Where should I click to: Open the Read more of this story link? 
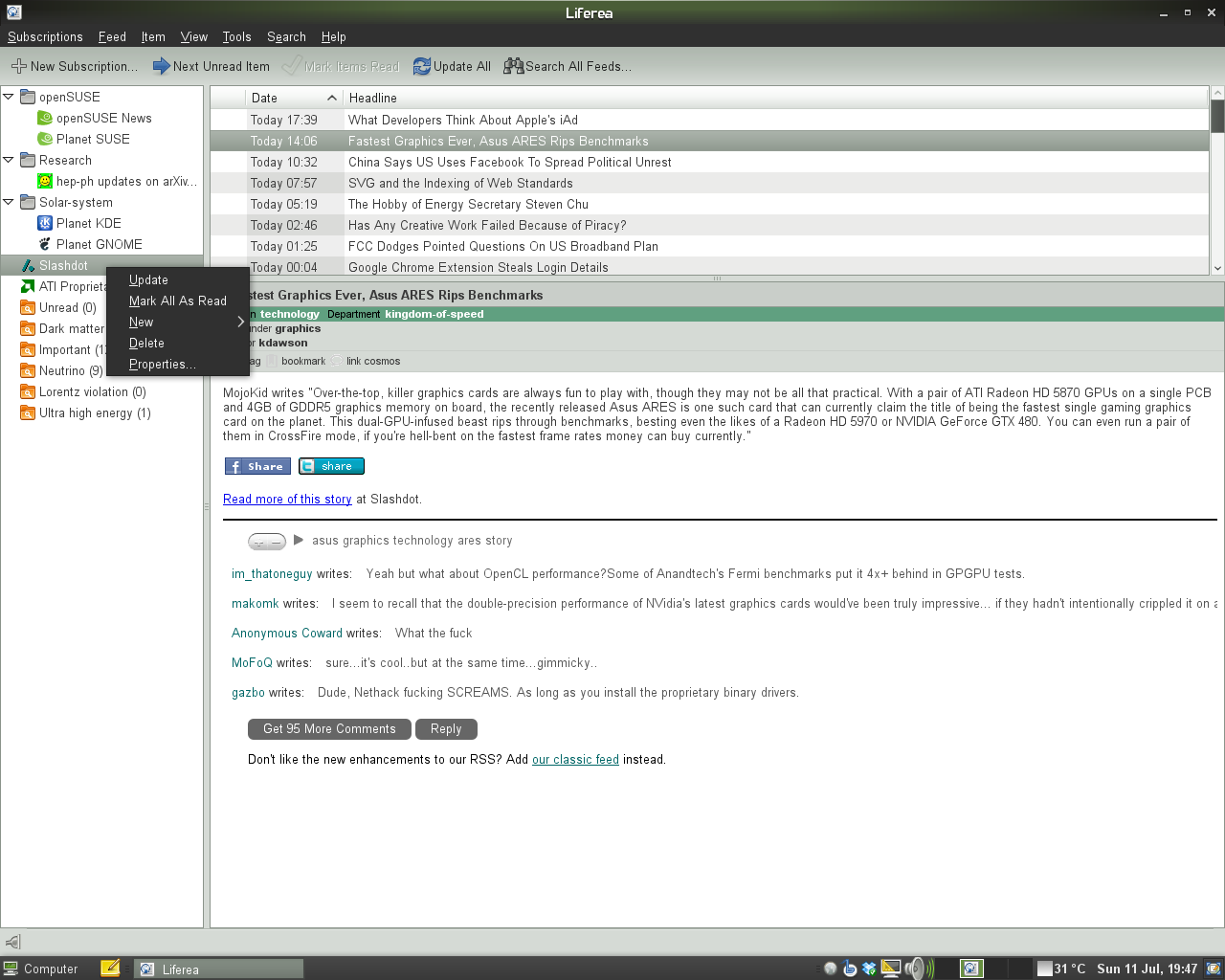[287, 499]
